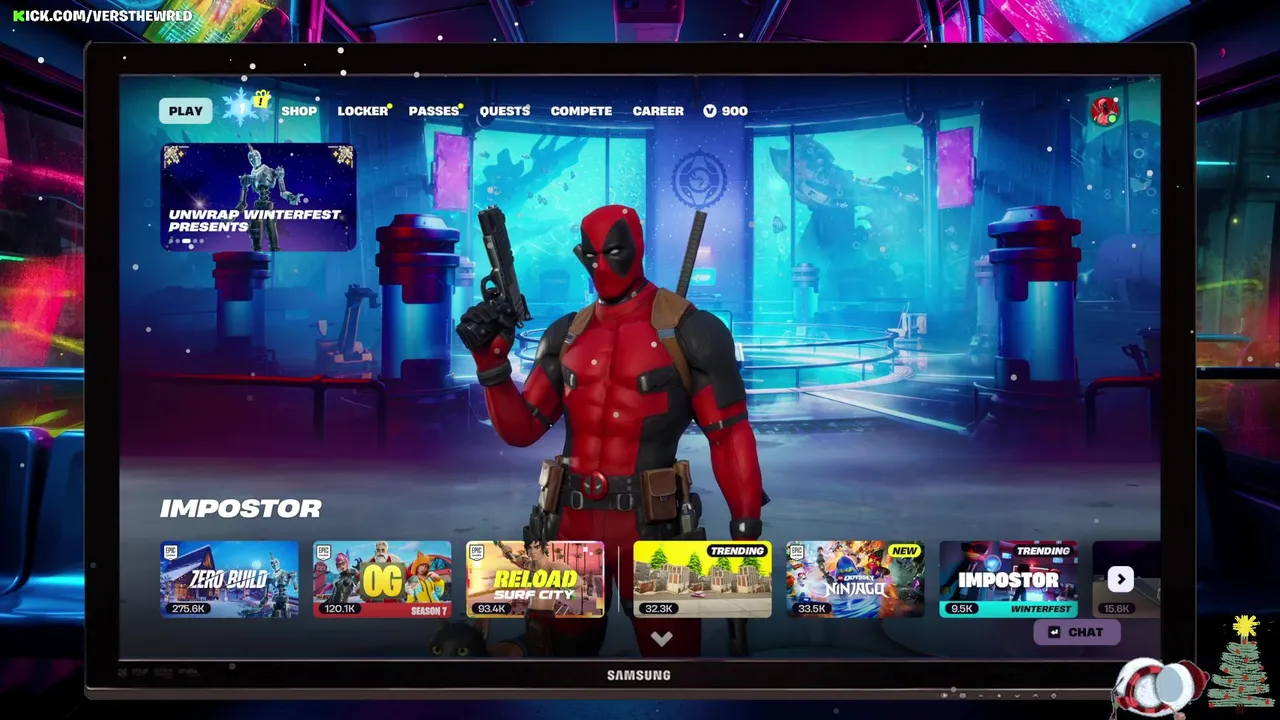Click the SEASON 7 label on OG tile
This screenshot has height=720, width=1280.
(428, 610)
